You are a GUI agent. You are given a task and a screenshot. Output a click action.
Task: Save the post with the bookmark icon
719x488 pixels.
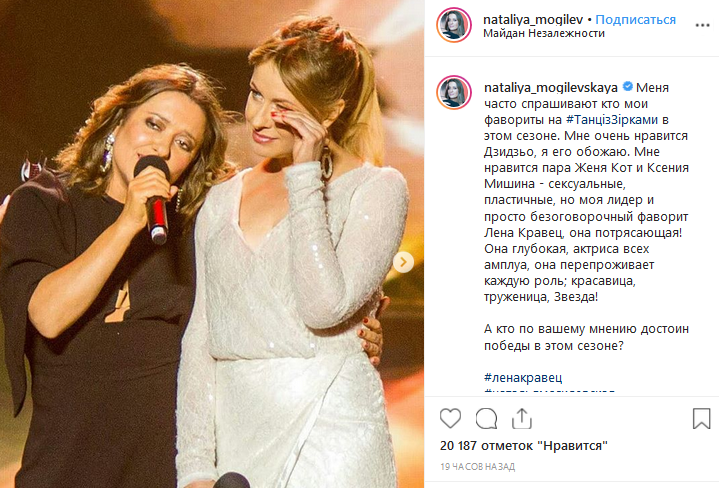[701, 418]
